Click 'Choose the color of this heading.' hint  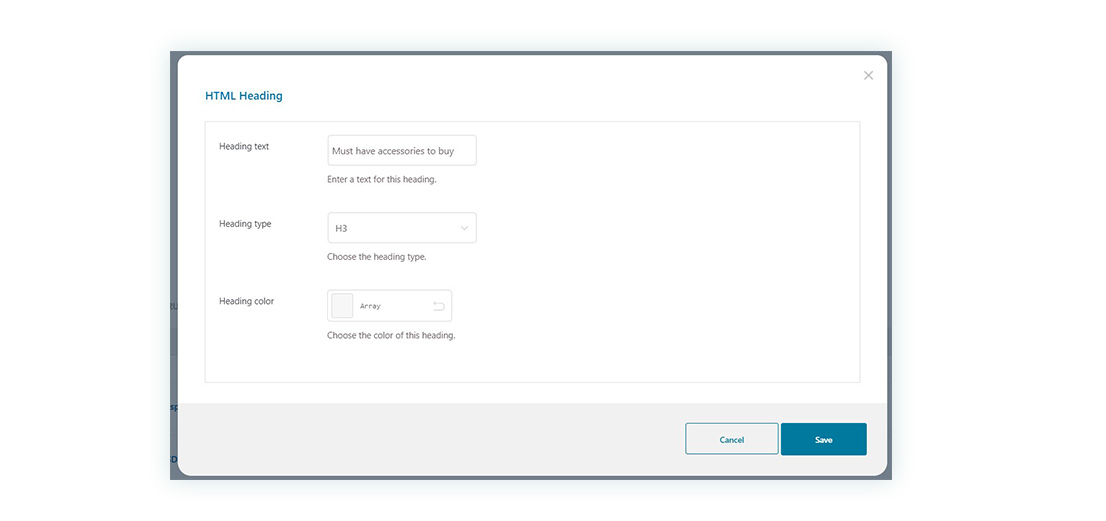click(x=391, y=336)
